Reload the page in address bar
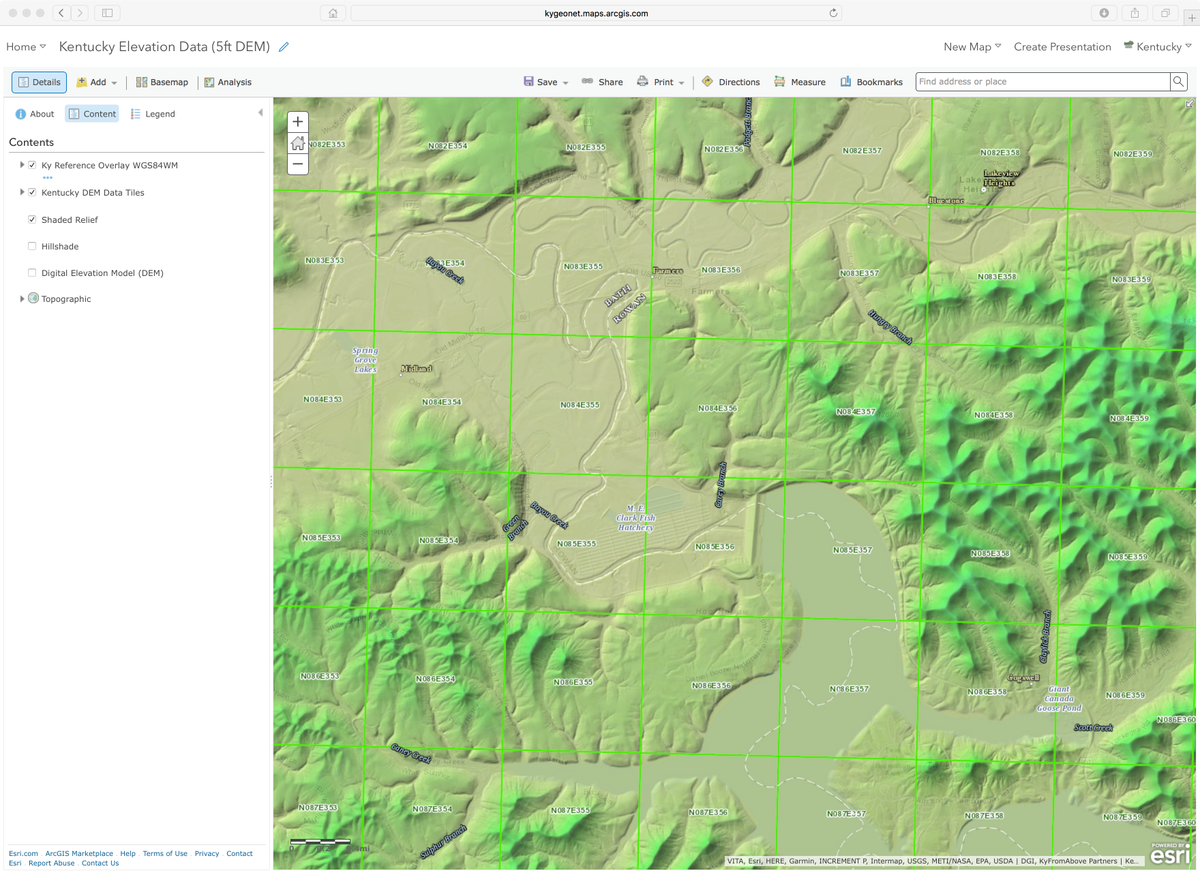1200x873 pixels. 833,13
